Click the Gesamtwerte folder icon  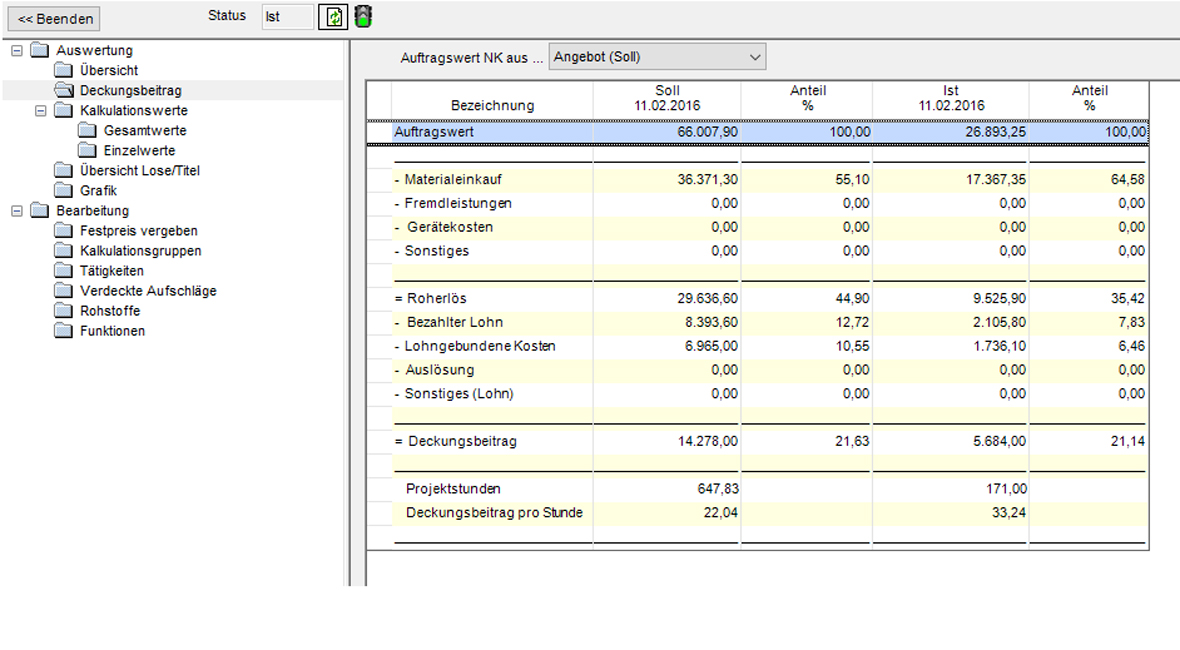coord(87,131)
